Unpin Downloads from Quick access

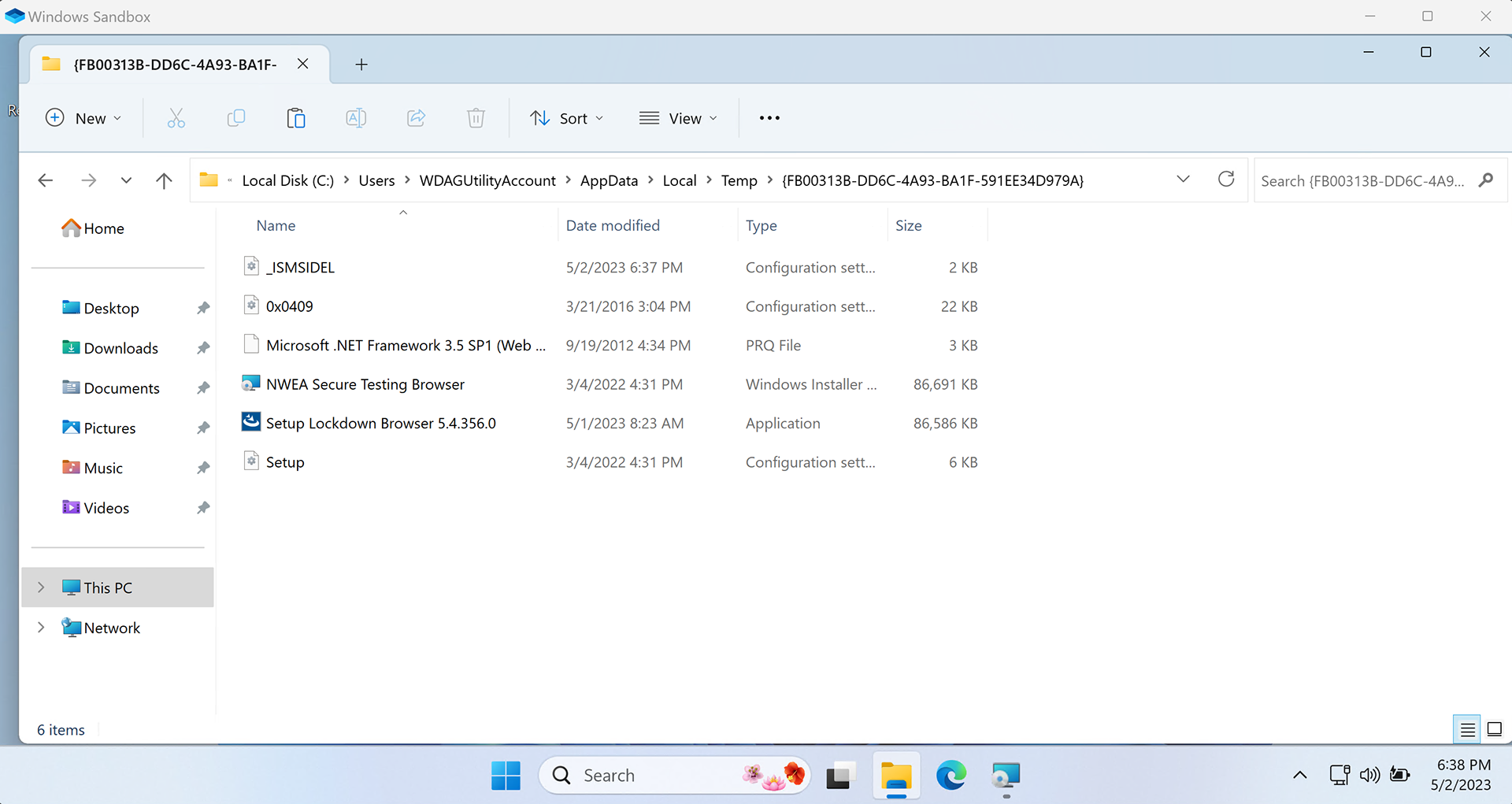click(x=203, y=348)
